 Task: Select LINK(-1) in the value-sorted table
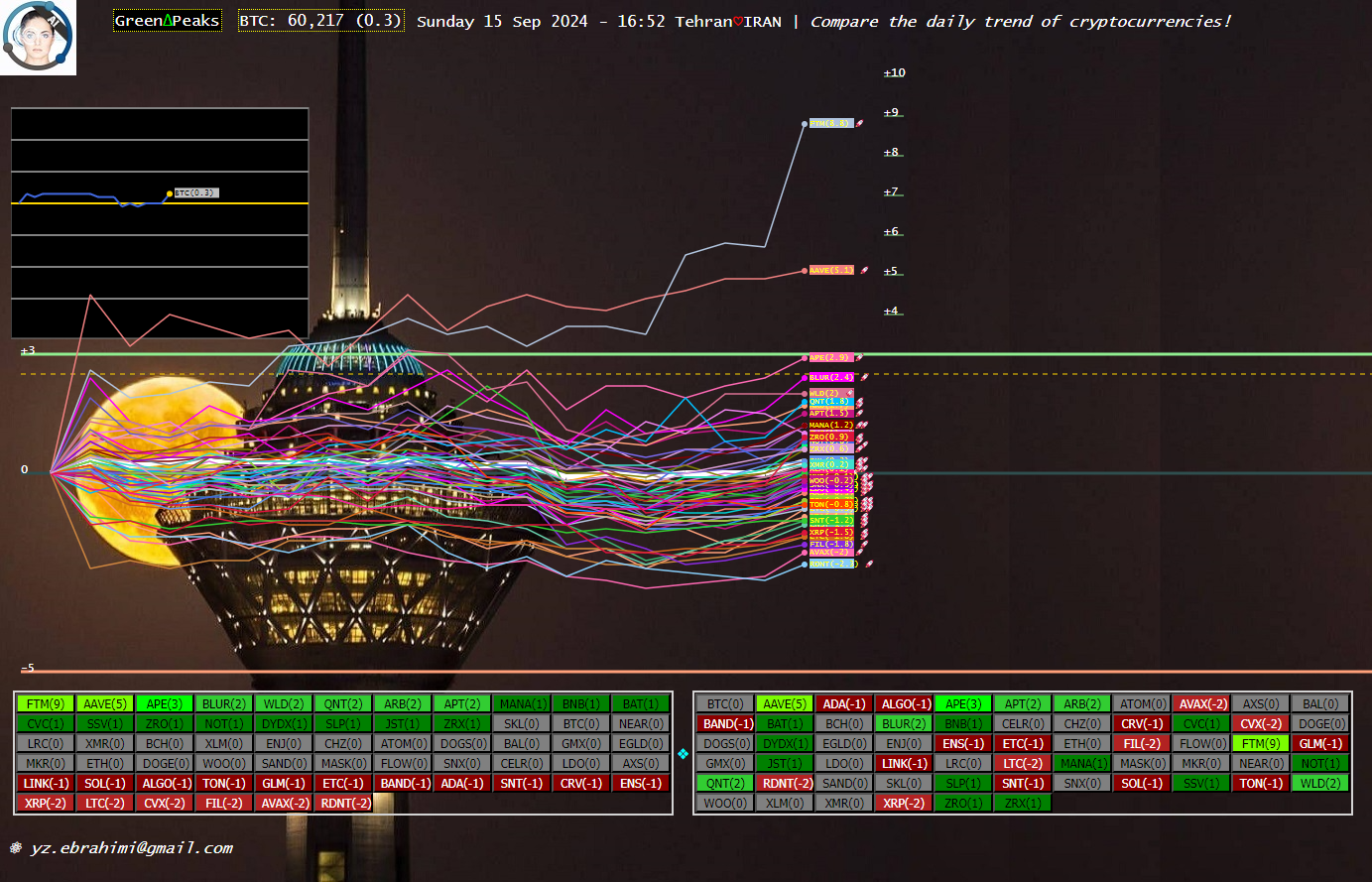pos(46,784)
